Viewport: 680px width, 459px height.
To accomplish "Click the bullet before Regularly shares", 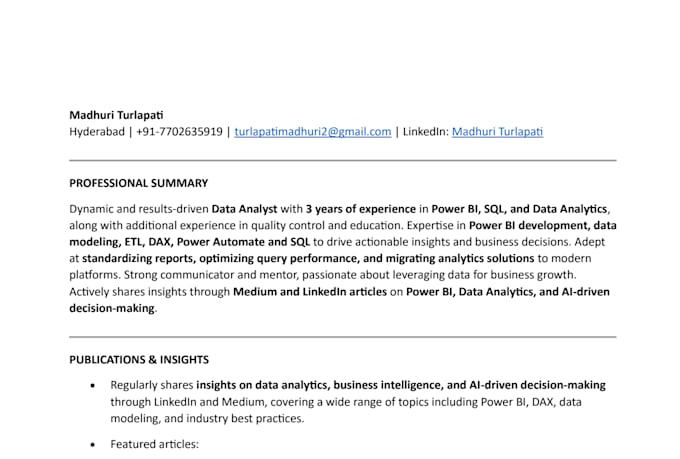I will [x=93, y=385].
